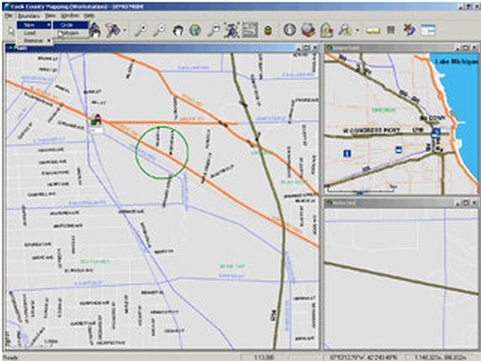Image resolution: width=481 pixels, height=361 pixels.
Task: Select the yellow measure ruler tool
Action: point(373,31)
